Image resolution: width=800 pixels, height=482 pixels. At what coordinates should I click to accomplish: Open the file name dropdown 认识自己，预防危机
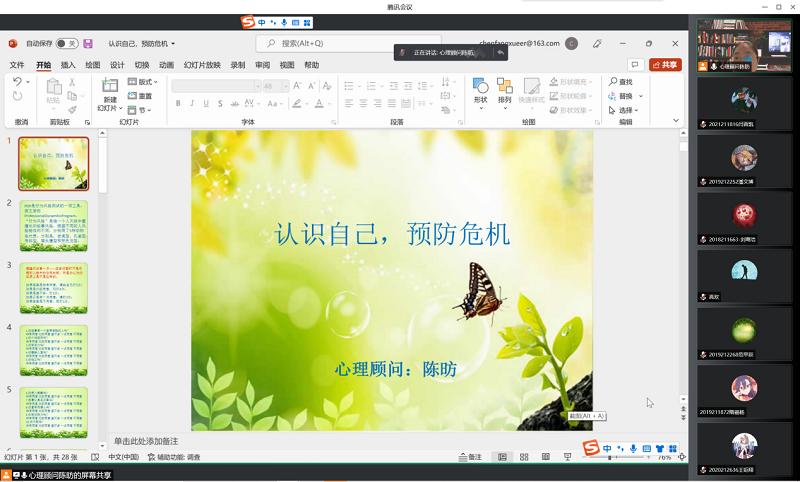tap(141, 44)
